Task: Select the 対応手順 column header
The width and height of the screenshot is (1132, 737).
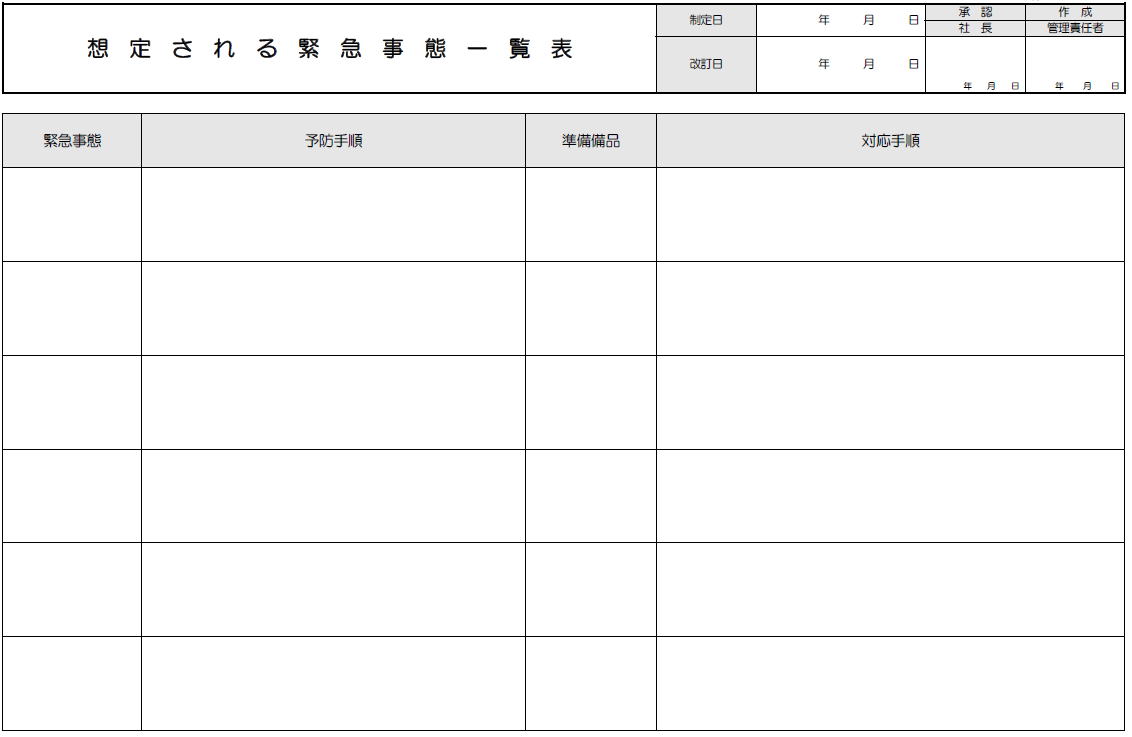Action: point(890,141)
